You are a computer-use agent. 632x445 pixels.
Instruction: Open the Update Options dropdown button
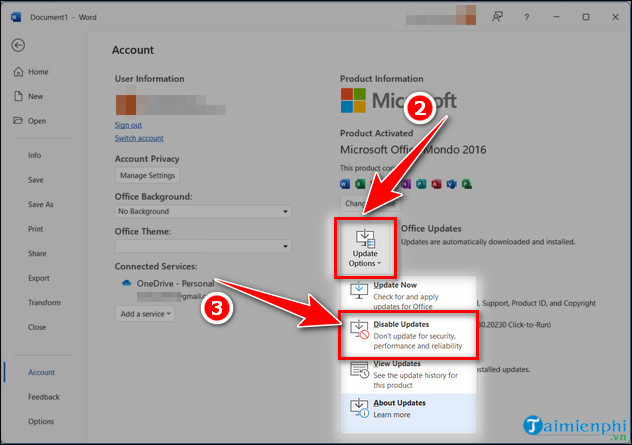[365, 248]
